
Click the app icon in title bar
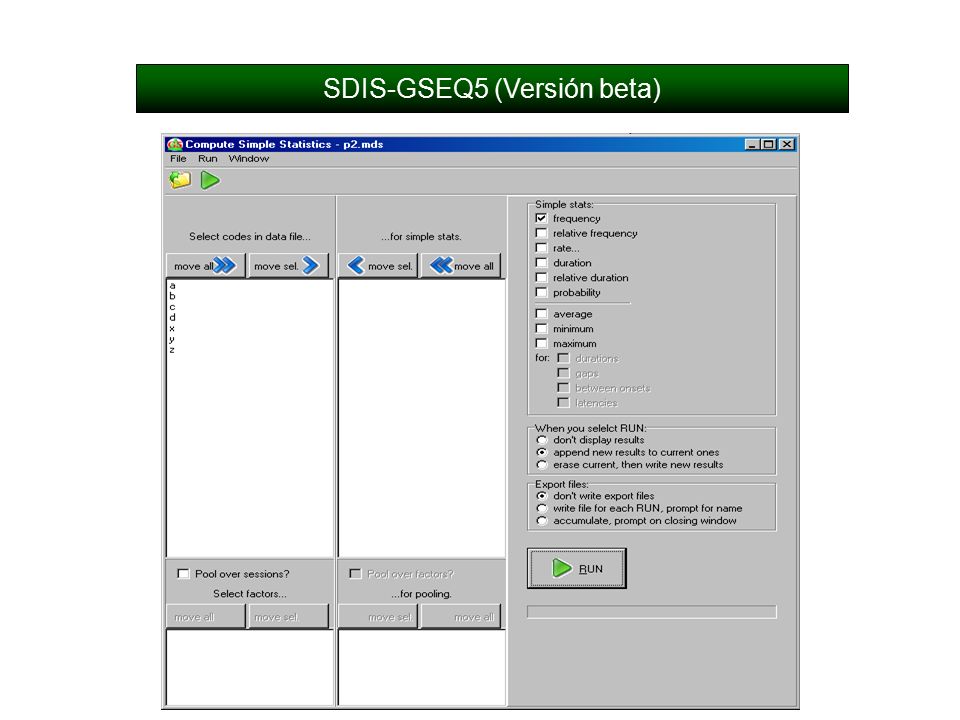pyautogui.click(x=175, y=144)
